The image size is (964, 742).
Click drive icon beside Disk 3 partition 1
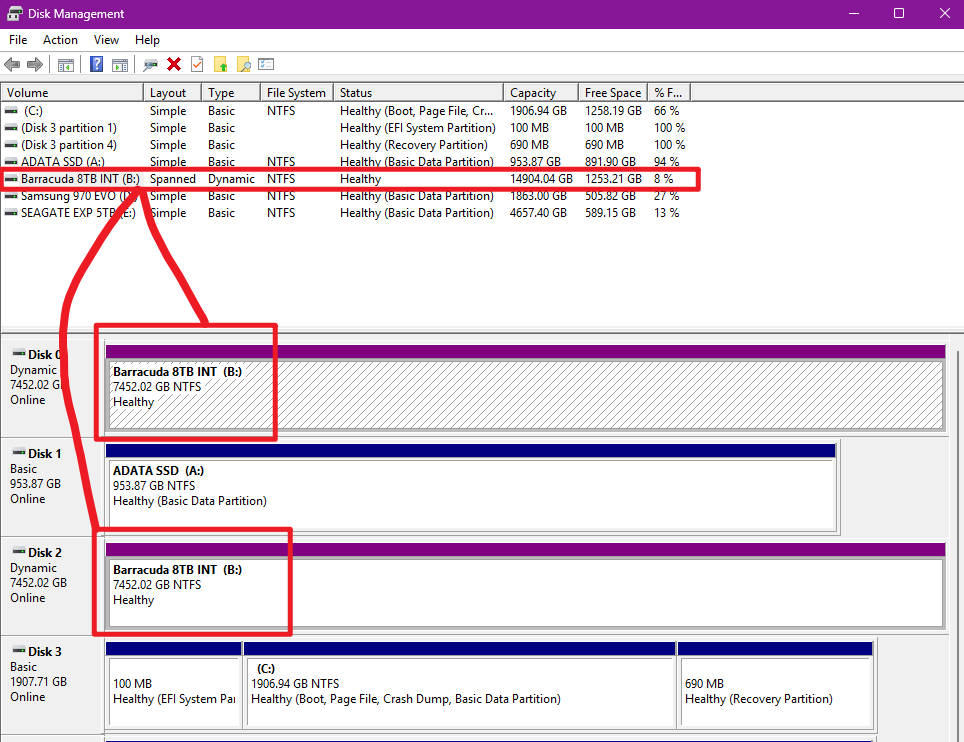click(x=11, y=128)
